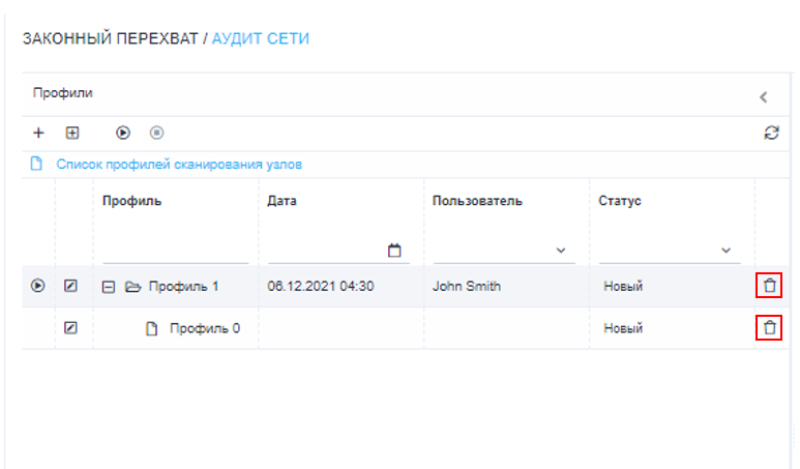Delete Профиль 1 with trash icon
The height and width of the screenshot is (469, 800).
pos(768,286)
